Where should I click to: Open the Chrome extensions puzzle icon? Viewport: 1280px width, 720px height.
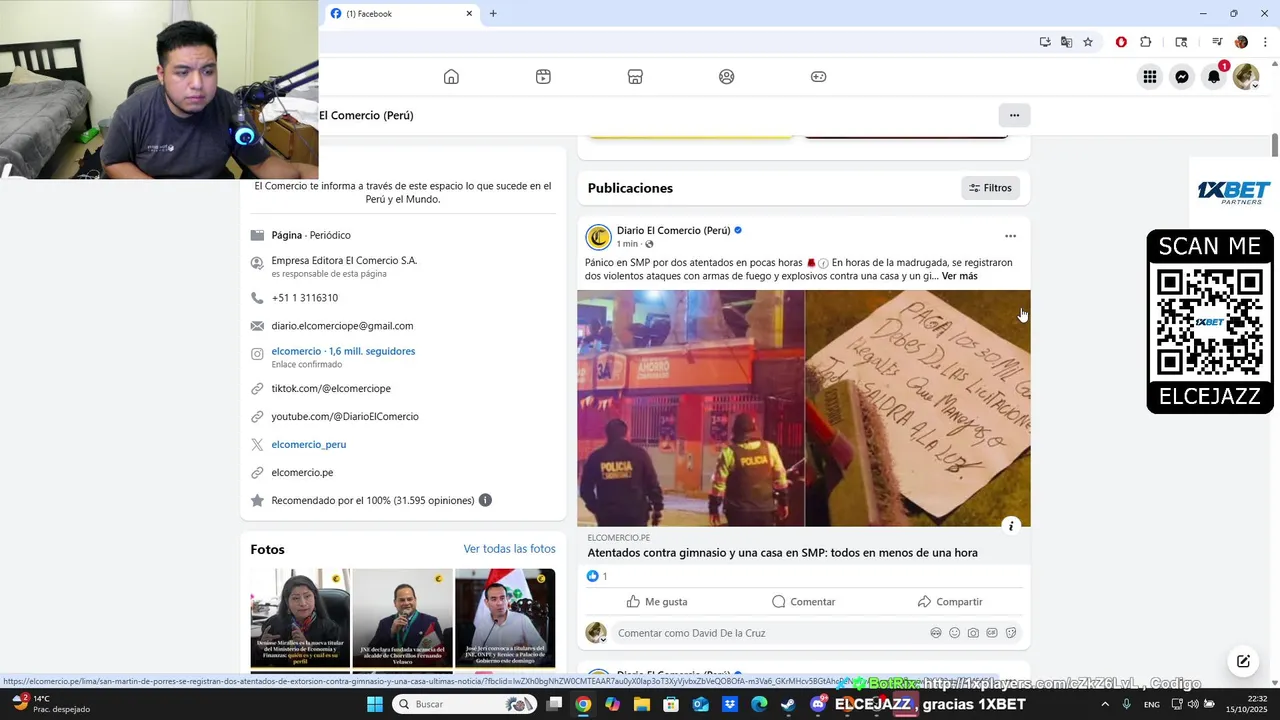[1146, 42]
